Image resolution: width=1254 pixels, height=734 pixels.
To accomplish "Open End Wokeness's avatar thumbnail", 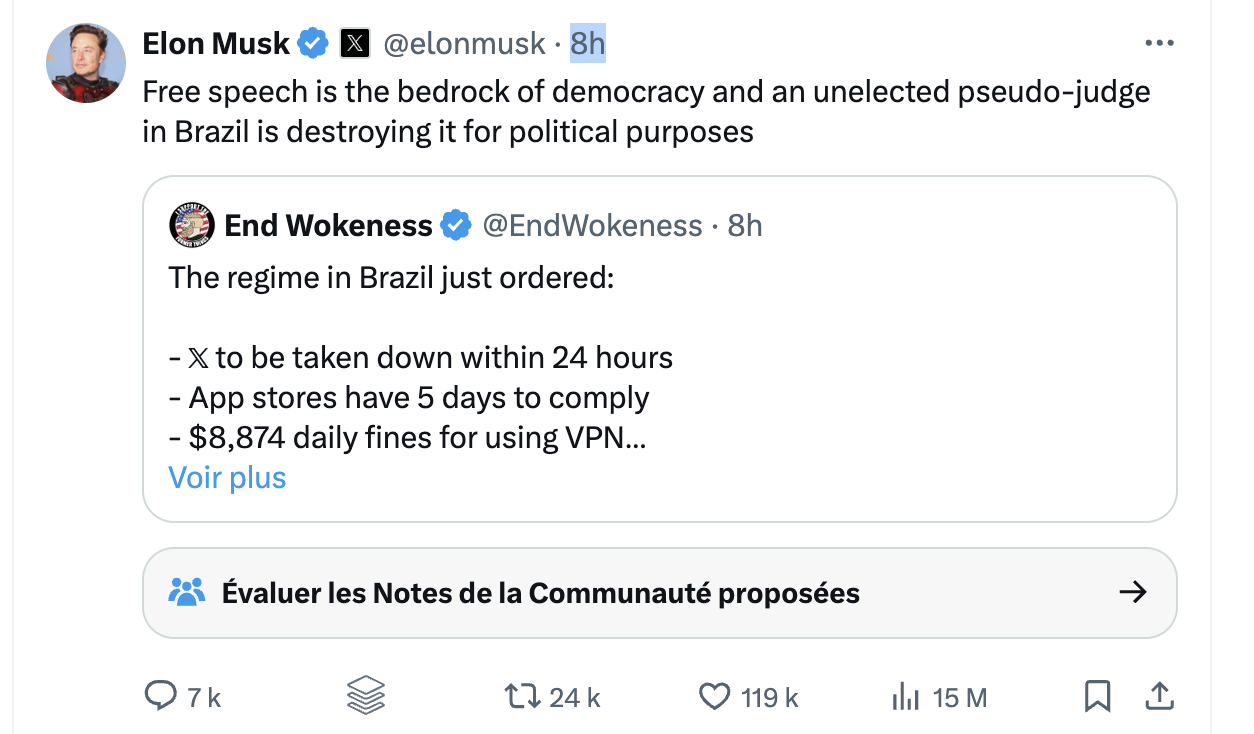I will [192, 226].
